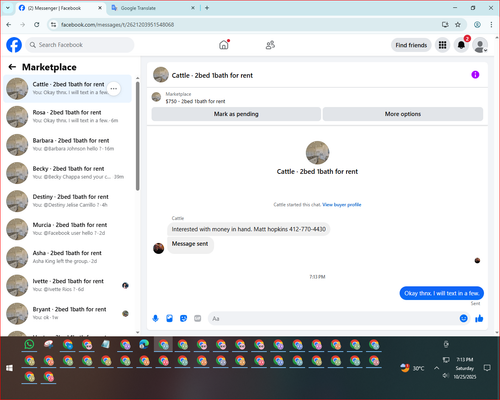500x400 pixels.
Task: Open the account profile avatar menu
Action: tap(480, 45)
